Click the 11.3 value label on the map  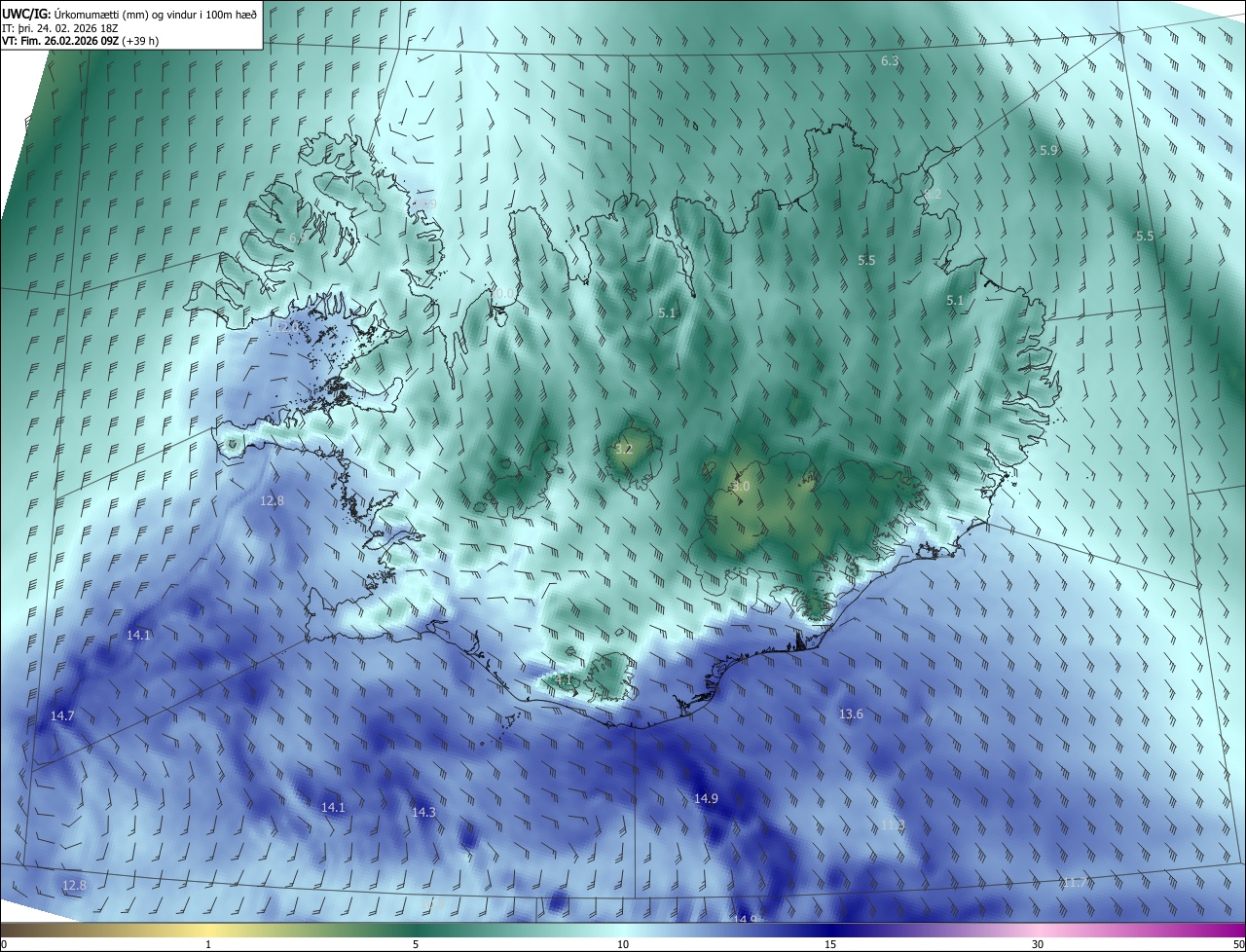[x=893, y=825]
